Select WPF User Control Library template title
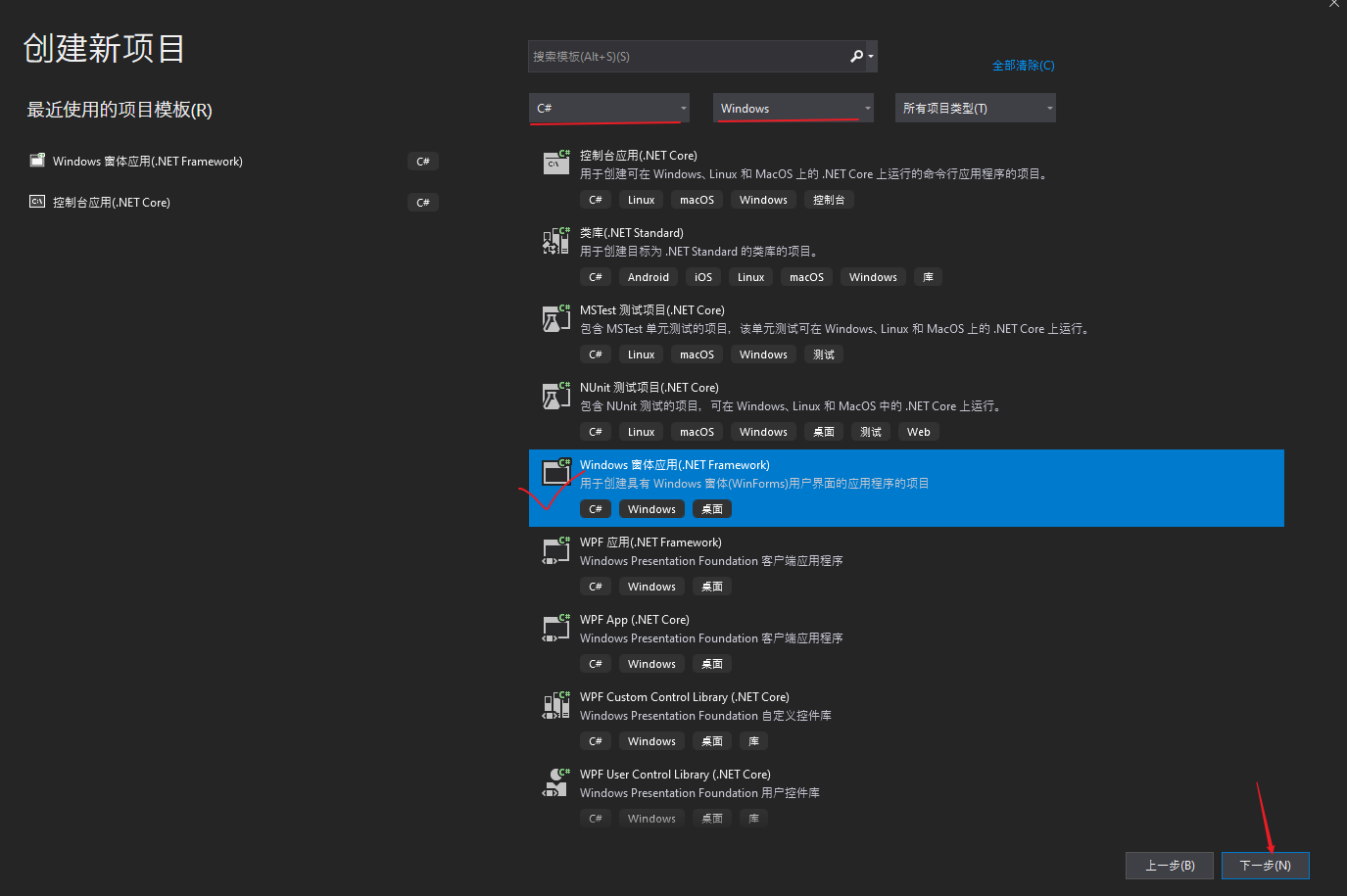Screen dimensions: 1347x896 (x=675, y=775)
